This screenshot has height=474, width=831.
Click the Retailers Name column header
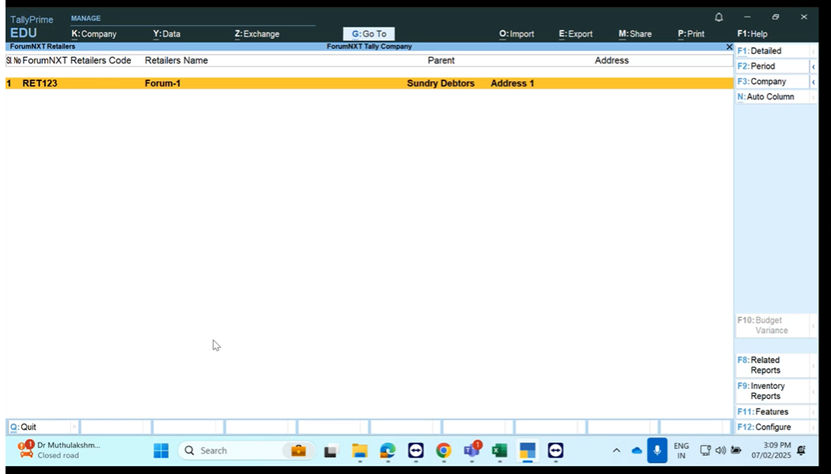tap(176, 60)
